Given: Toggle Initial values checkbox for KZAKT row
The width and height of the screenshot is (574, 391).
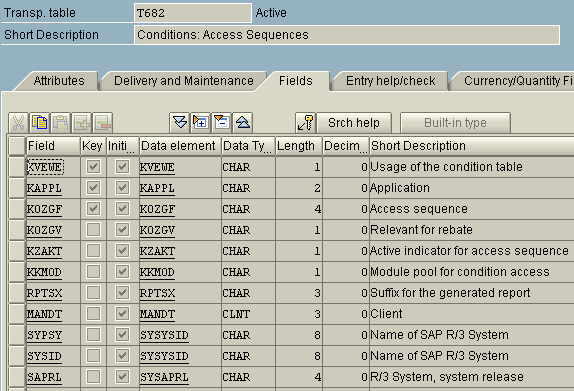Looking at the screenshot, I should pyautogui.click(x=122, y=251).
